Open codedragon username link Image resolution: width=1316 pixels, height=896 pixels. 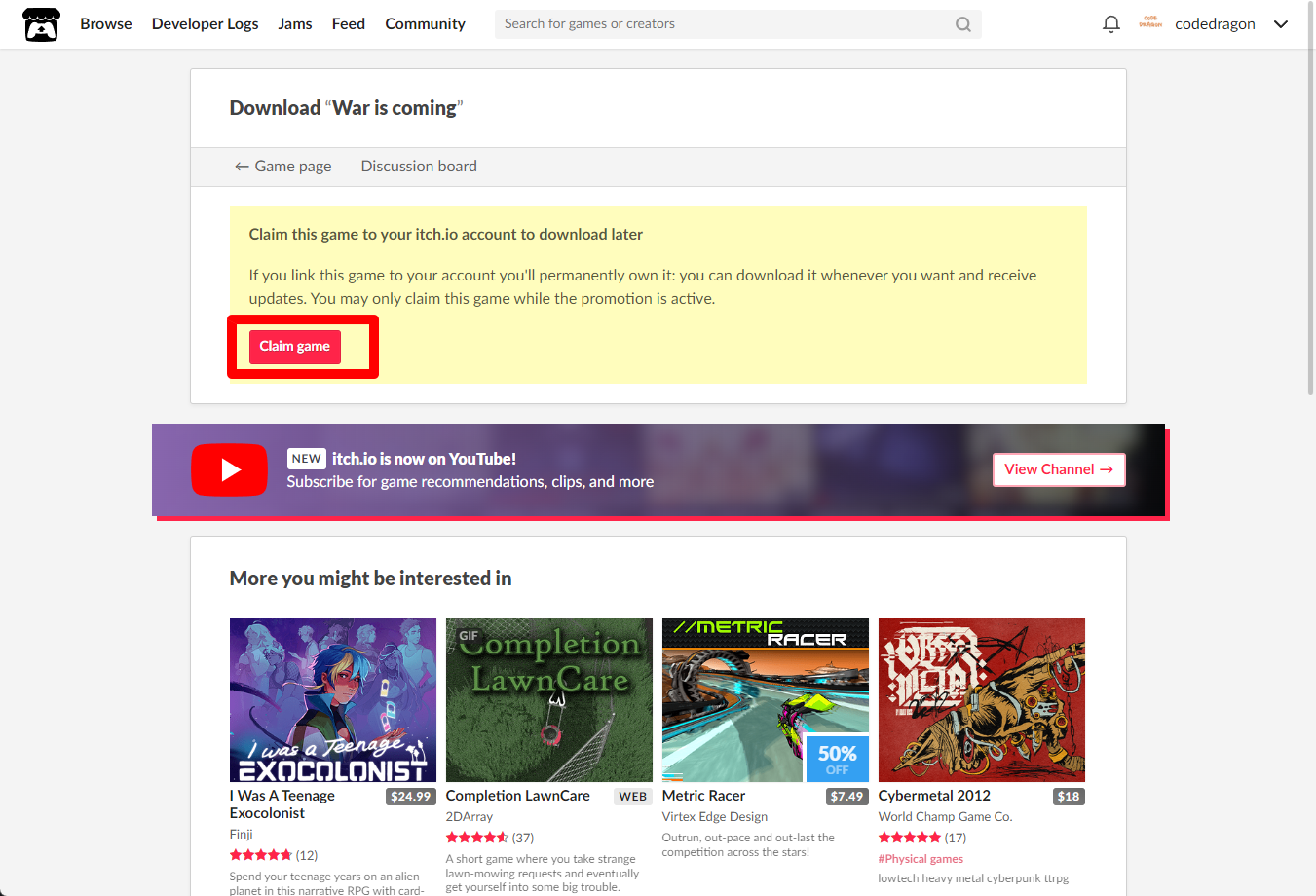point(1215,24)
